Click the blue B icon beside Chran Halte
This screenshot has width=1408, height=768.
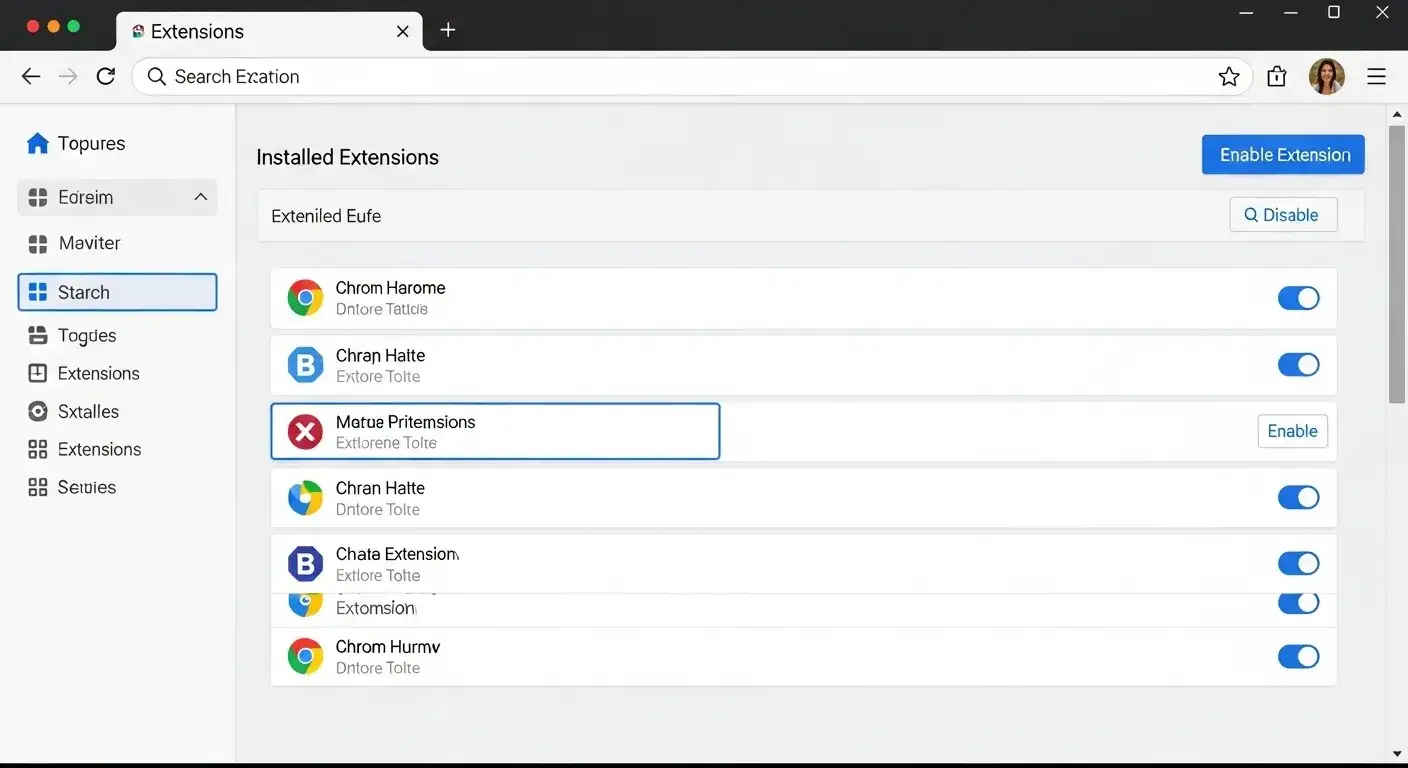(305, 364)
